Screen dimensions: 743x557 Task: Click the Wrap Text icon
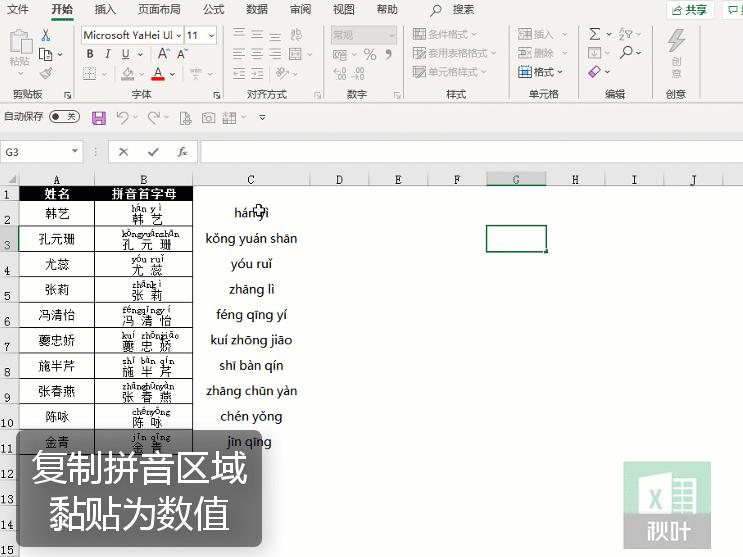(x=296, y=35)
